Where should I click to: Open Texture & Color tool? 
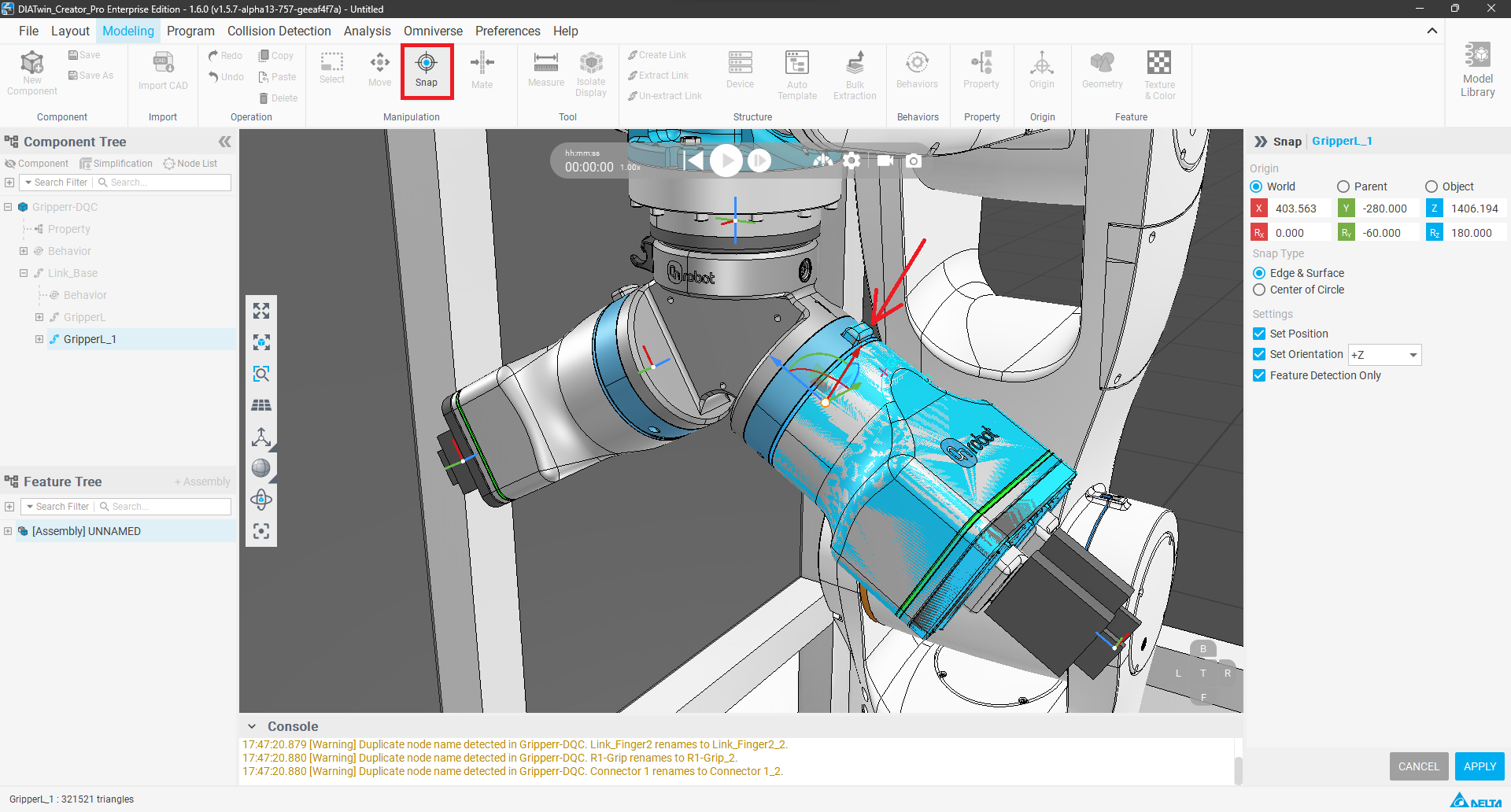[1159, 75]
